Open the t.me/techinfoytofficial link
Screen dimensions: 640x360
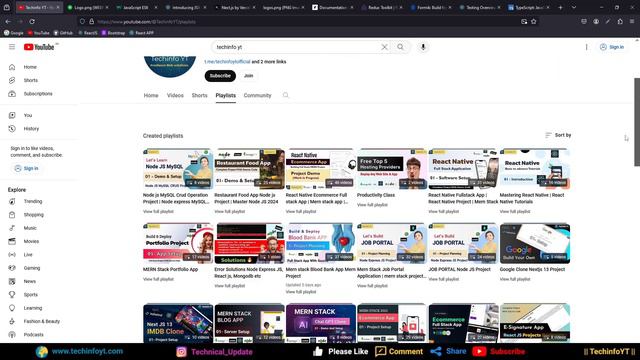click(227, 62)
